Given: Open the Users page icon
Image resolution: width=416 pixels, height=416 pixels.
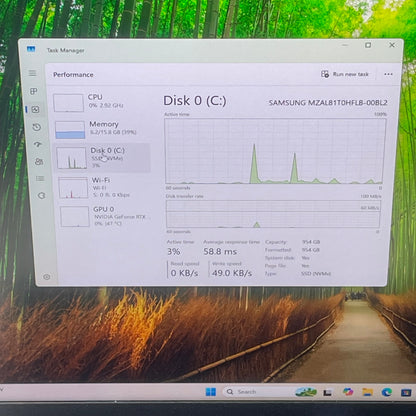Looking at the screenshot, I should [x=39, y=162].
